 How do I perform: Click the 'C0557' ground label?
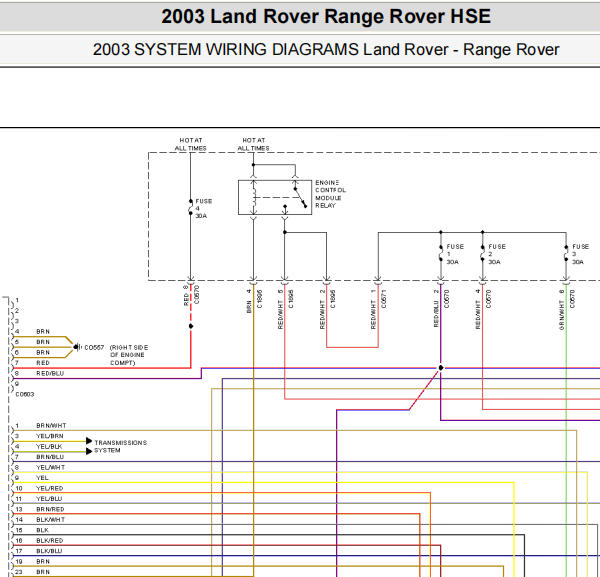pos(94,347)
